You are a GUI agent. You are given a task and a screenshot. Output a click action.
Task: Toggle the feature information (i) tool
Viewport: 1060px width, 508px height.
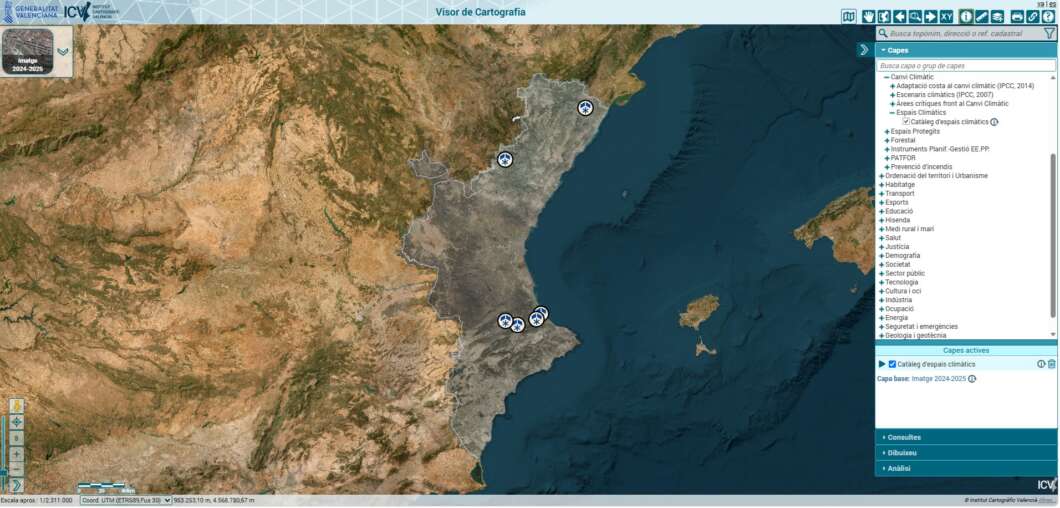click(x=966, y=16)
